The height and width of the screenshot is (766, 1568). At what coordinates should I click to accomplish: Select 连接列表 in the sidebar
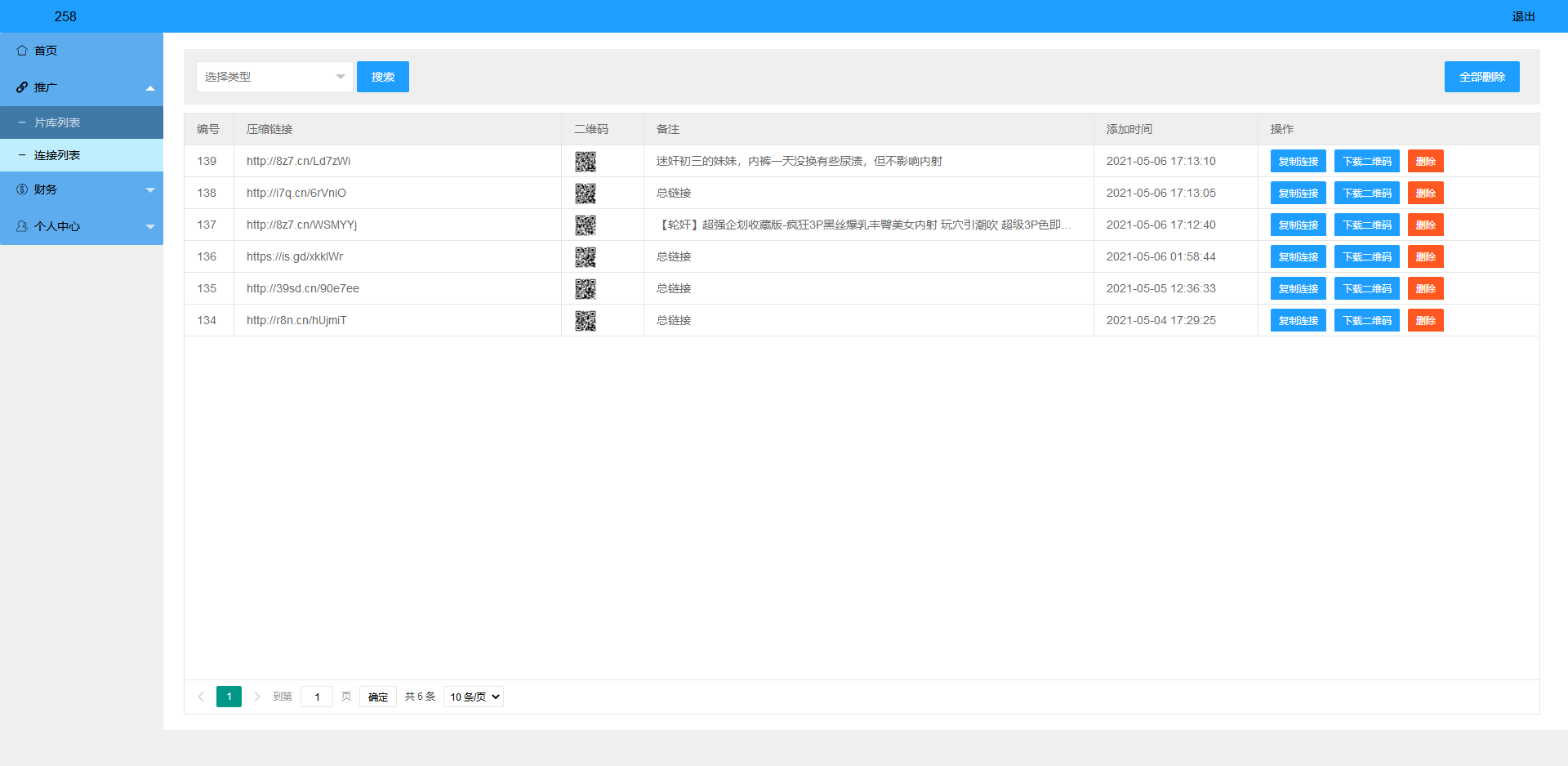click(x=57, y=155)
